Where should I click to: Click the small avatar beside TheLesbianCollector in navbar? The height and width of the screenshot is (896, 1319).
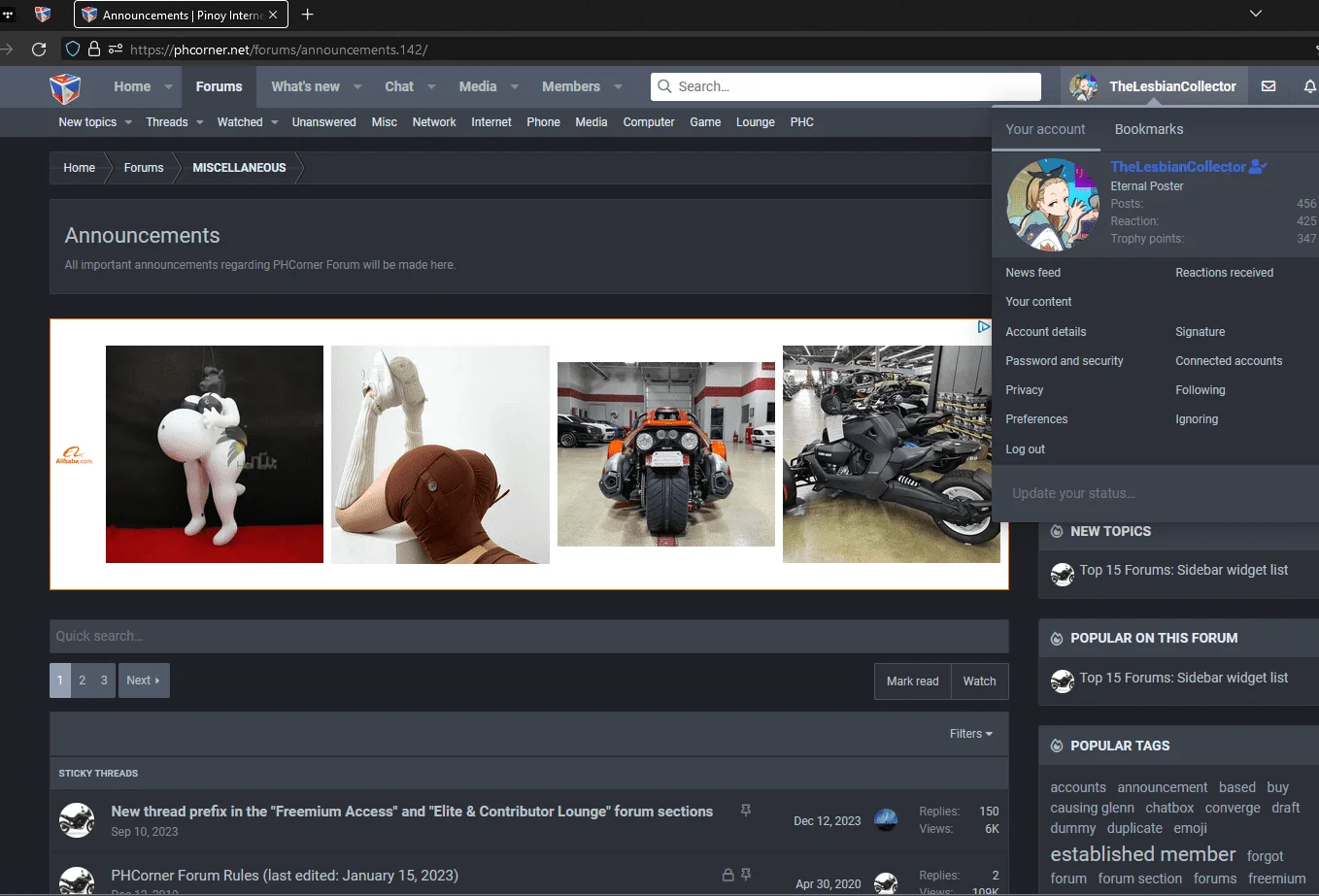pyautogui.click(x=1083, y=86)
